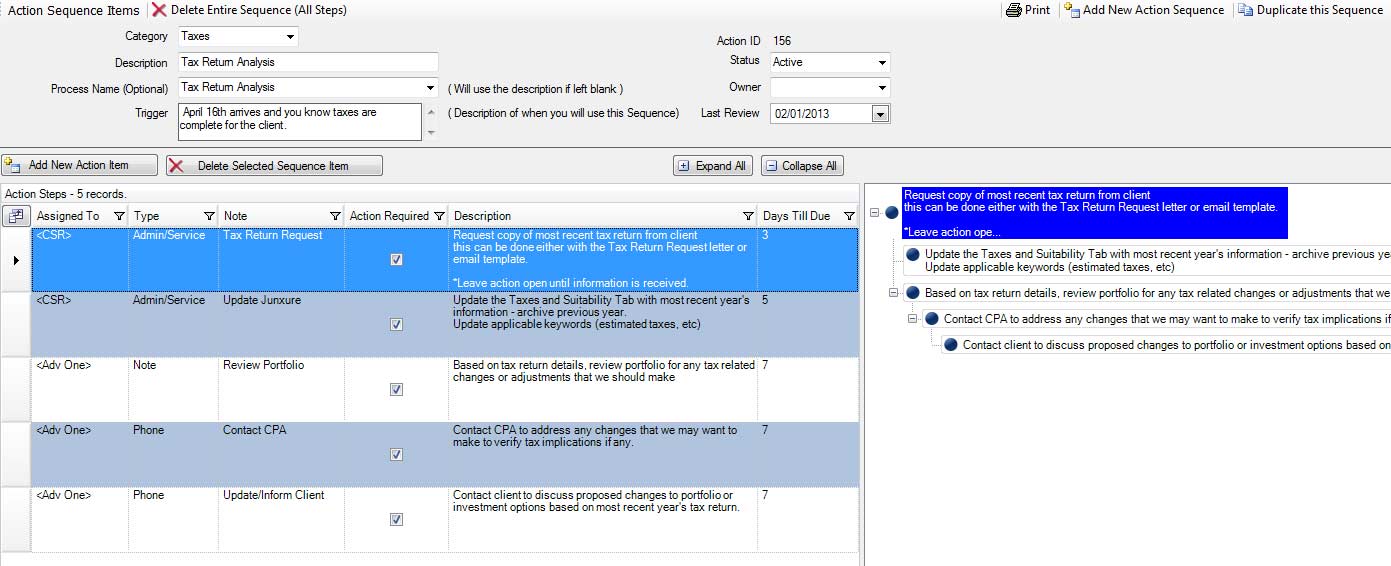Click the row selector arrow for Tax Return Request
1391x566 pixels.
(x=16, y=260)
